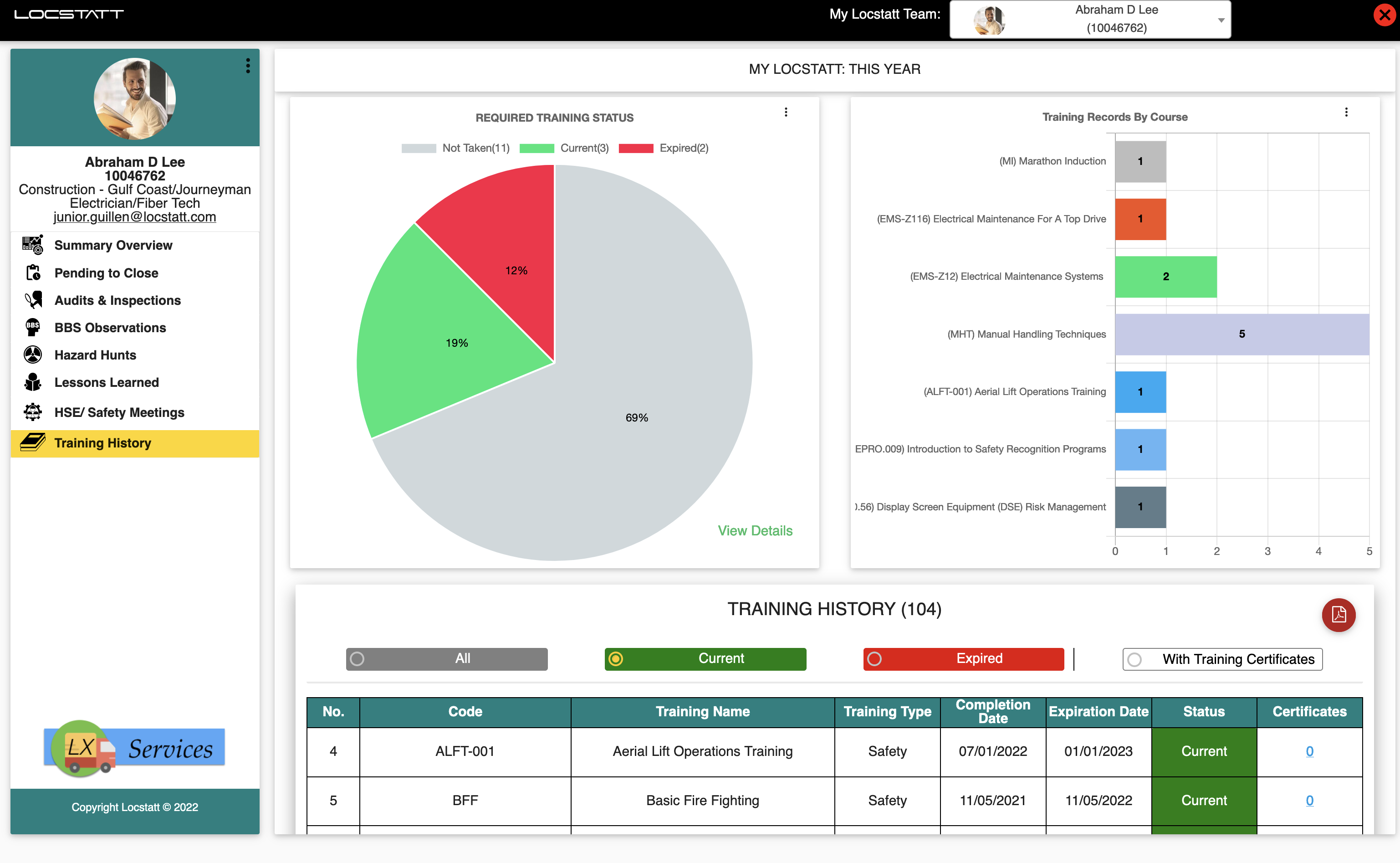Select the Summary Overview icon in sidebar
Viewport: 1400px width, 863px height.
tap(32, 245)
